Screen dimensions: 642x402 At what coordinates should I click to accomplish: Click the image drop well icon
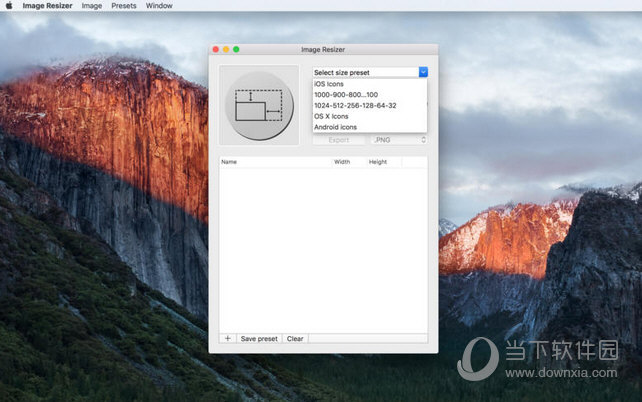point(259,105)
